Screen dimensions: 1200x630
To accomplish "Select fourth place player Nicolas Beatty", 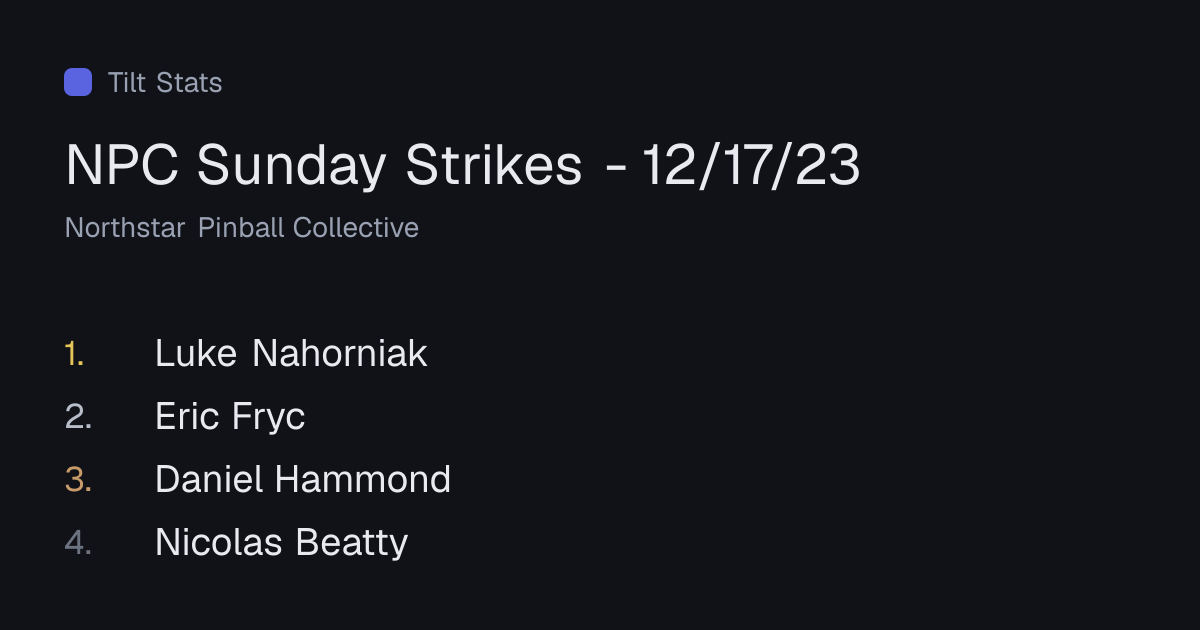I will pyautogui.click(x=281, y=543).
